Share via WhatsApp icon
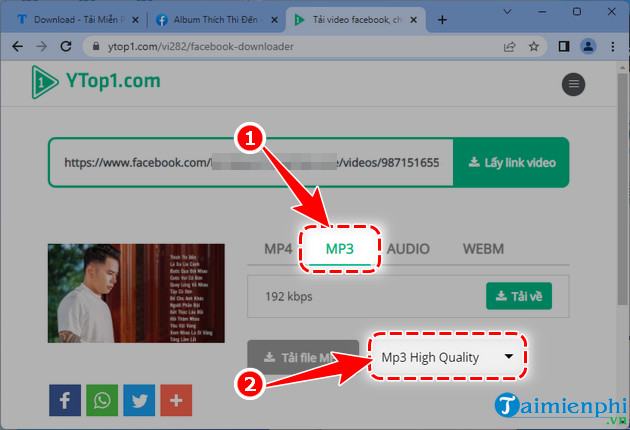630x430 pixels. (x=102, y=400)
